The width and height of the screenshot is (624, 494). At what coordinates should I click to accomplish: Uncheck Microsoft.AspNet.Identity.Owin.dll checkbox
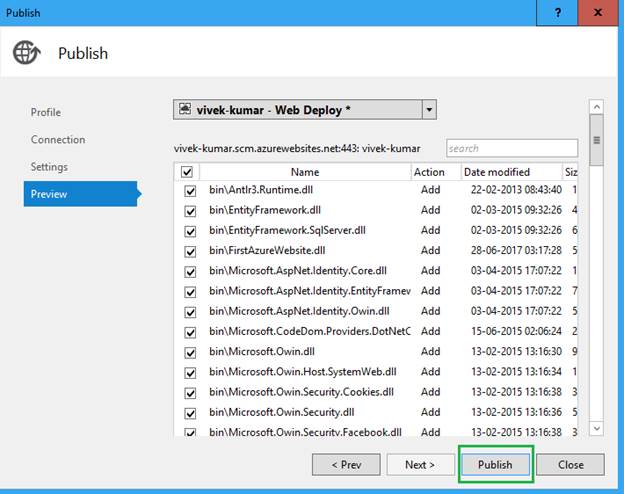pyautogui.click(x=190, y=312)
